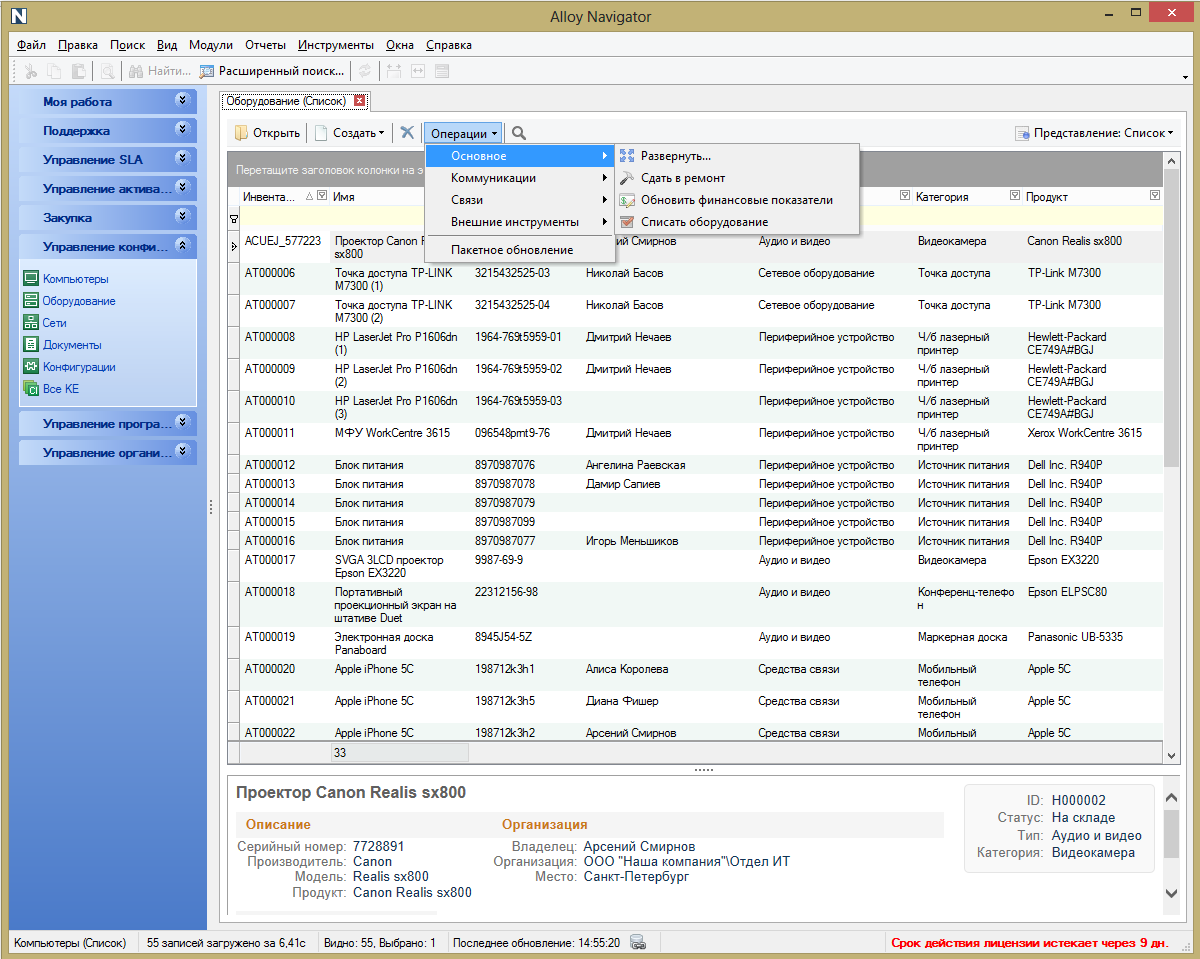The image size is (1200, 959).
Task: Click cell Ангелина Раевская
Action: point(635,465)
